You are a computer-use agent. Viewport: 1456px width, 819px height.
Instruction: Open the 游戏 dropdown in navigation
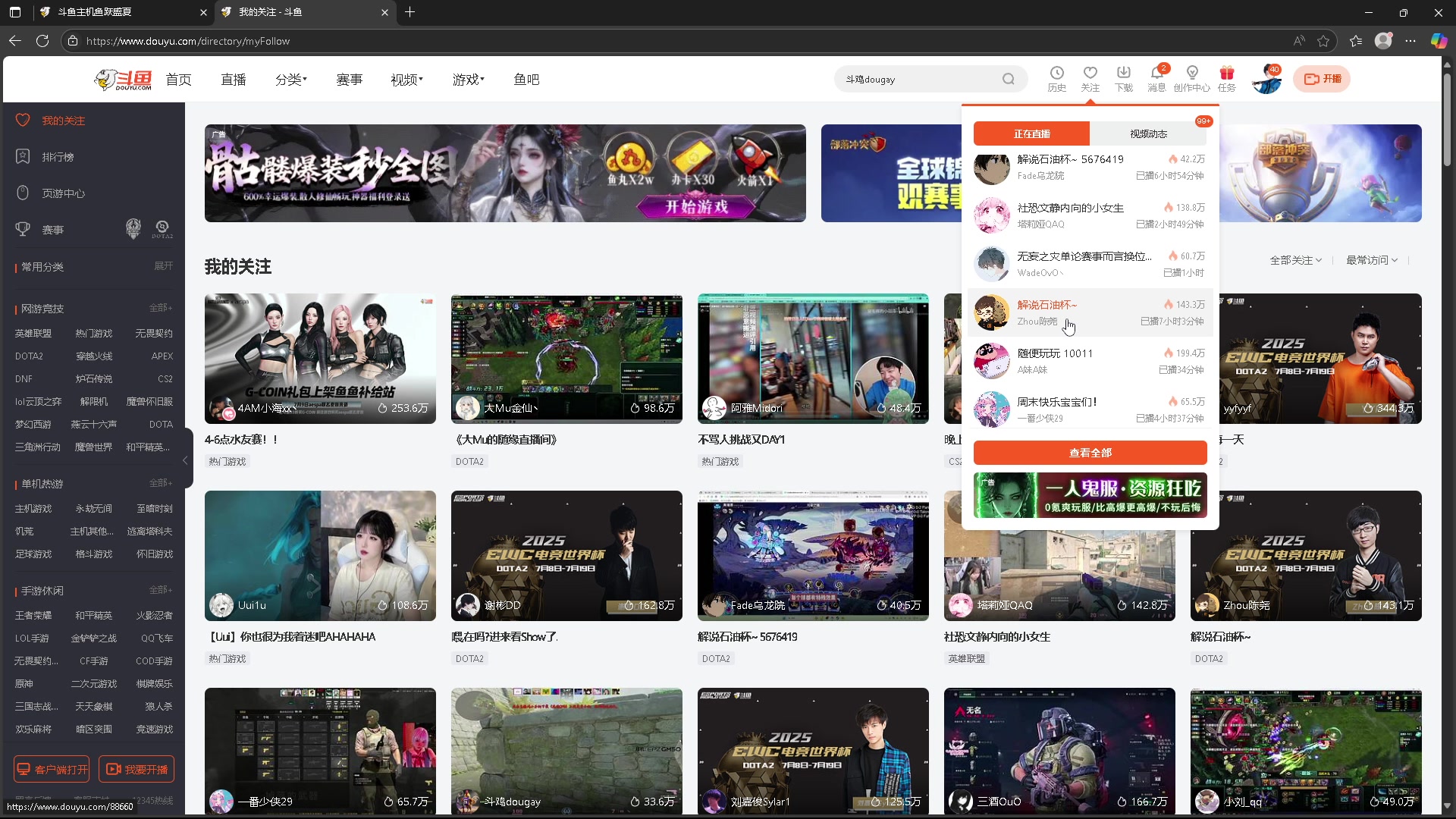click(468, 80)
